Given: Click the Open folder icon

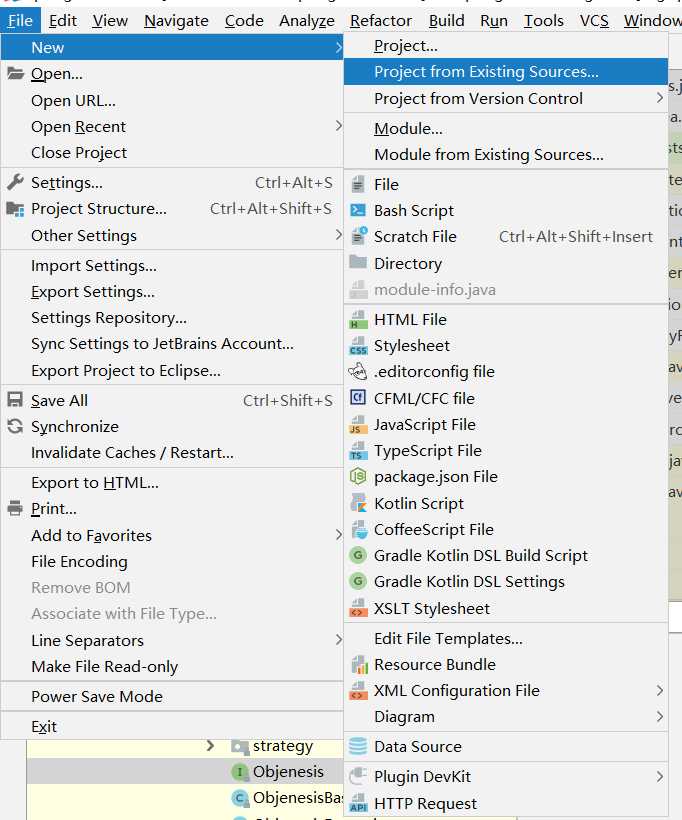Looking at the screenshot, I should pos(15,73).
